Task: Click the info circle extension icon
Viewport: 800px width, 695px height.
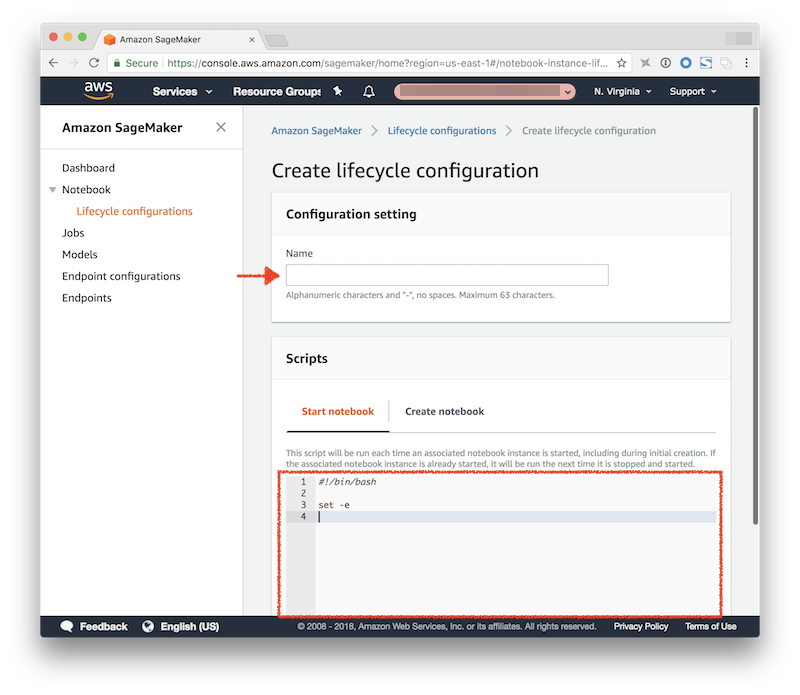Action: [x=665, y=63]
